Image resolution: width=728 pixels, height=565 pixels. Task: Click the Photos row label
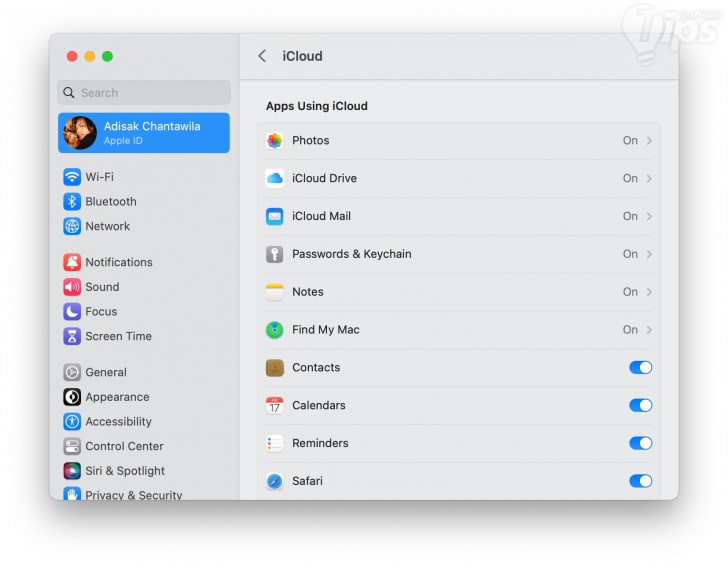[x=311, y=141]
